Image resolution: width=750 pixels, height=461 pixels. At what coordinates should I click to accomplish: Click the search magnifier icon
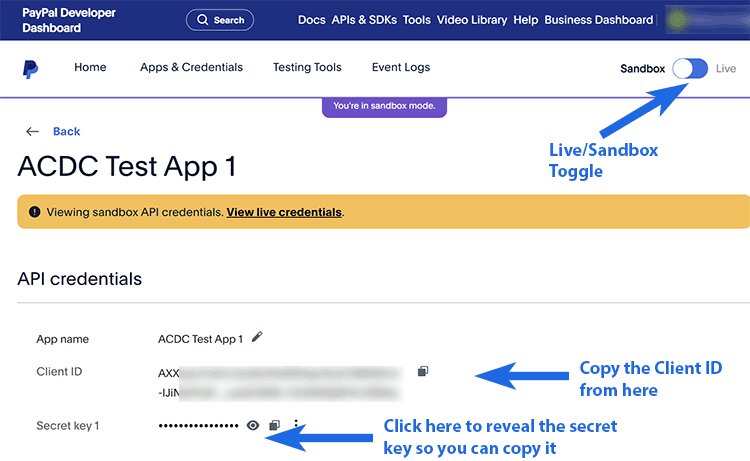click(203, 20)
